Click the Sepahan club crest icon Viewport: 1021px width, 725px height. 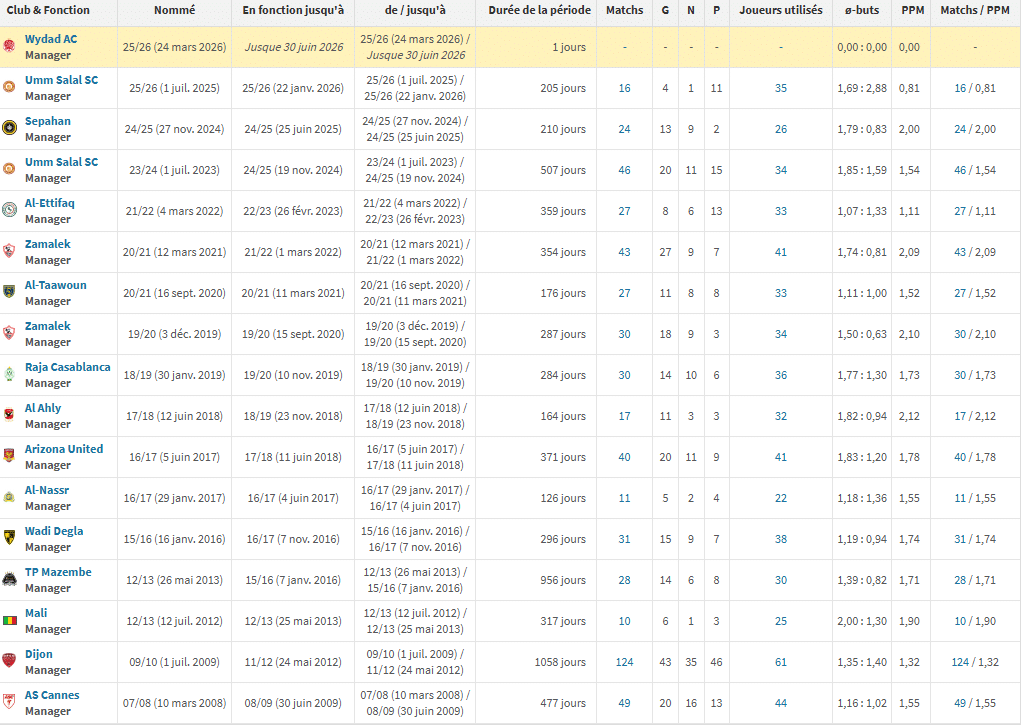pyautogui.click(x=9, y=128)
